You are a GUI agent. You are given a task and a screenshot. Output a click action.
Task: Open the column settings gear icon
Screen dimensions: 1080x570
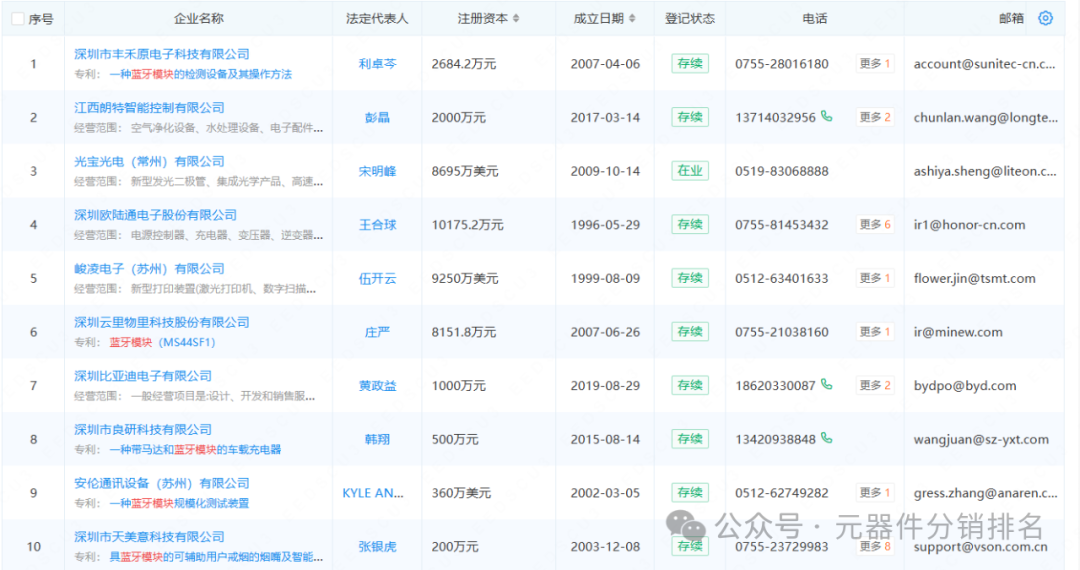click(x=1045, y=19)
